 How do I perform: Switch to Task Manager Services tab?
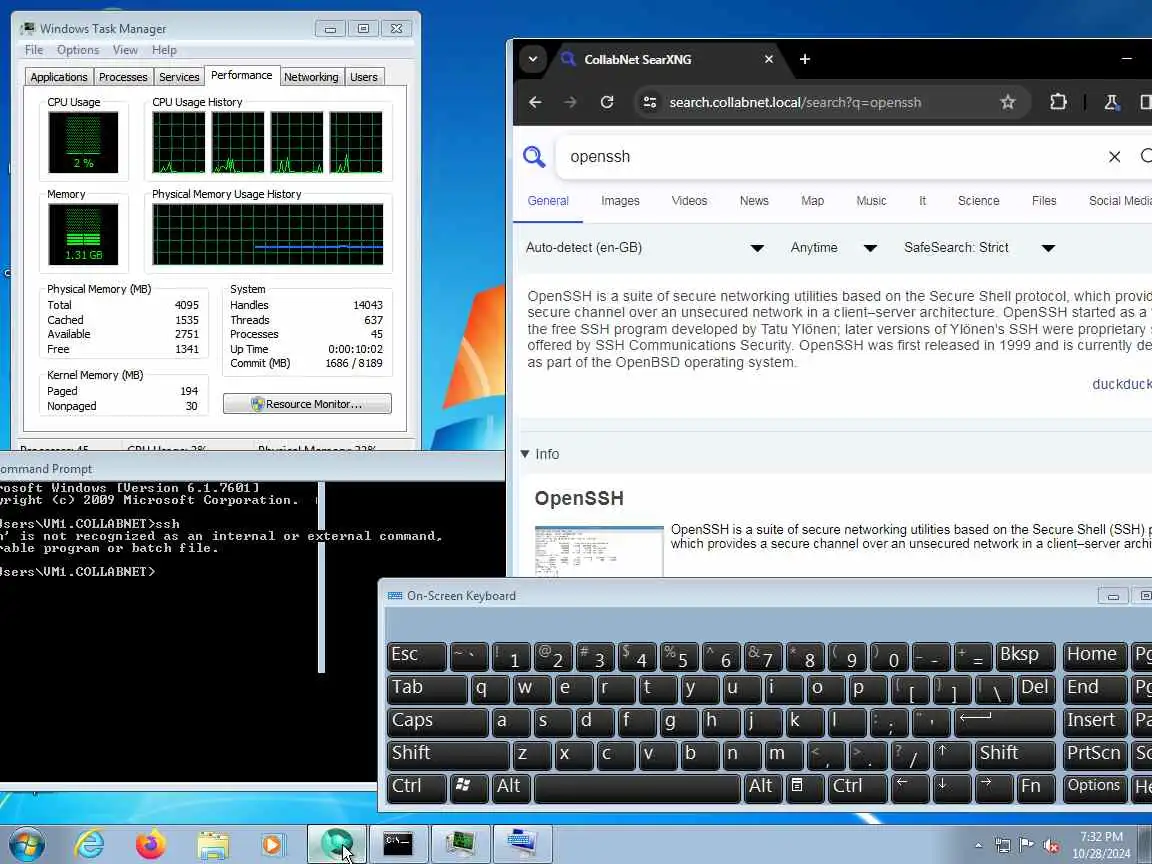pyautogui.click(x=179, y=77)
